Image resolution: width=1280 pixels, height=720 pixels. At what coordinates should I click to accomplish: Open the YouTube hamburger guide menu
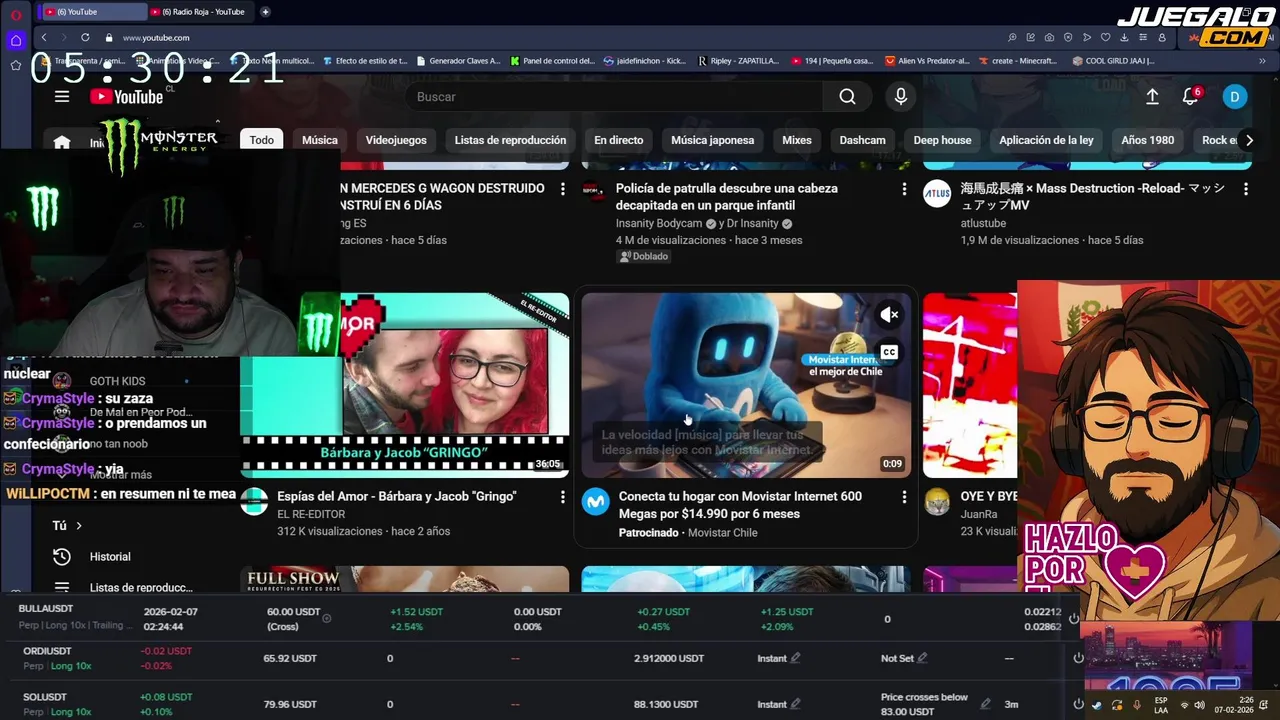pos(62,97)
